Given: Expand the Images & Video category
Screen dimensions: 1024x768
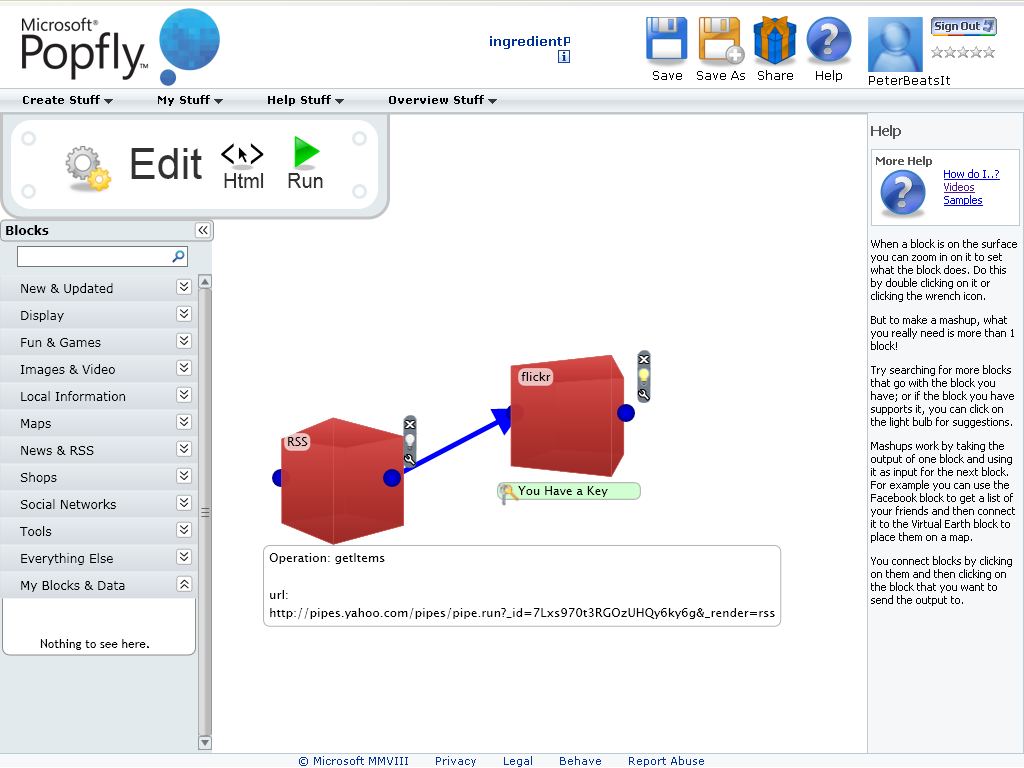Looking at the screenshot, I should (x=184, y=368).
